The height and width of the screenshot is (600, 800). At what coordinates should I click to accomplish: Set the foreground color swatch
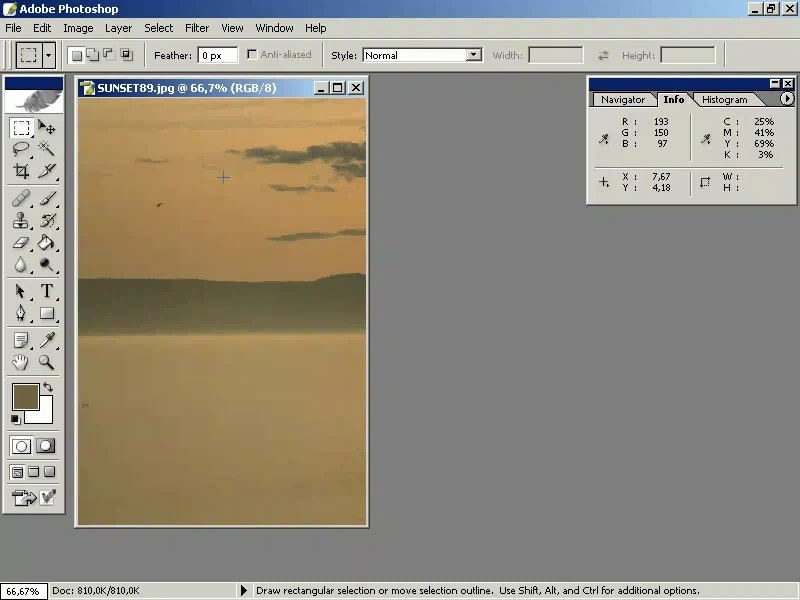(26, 397)
